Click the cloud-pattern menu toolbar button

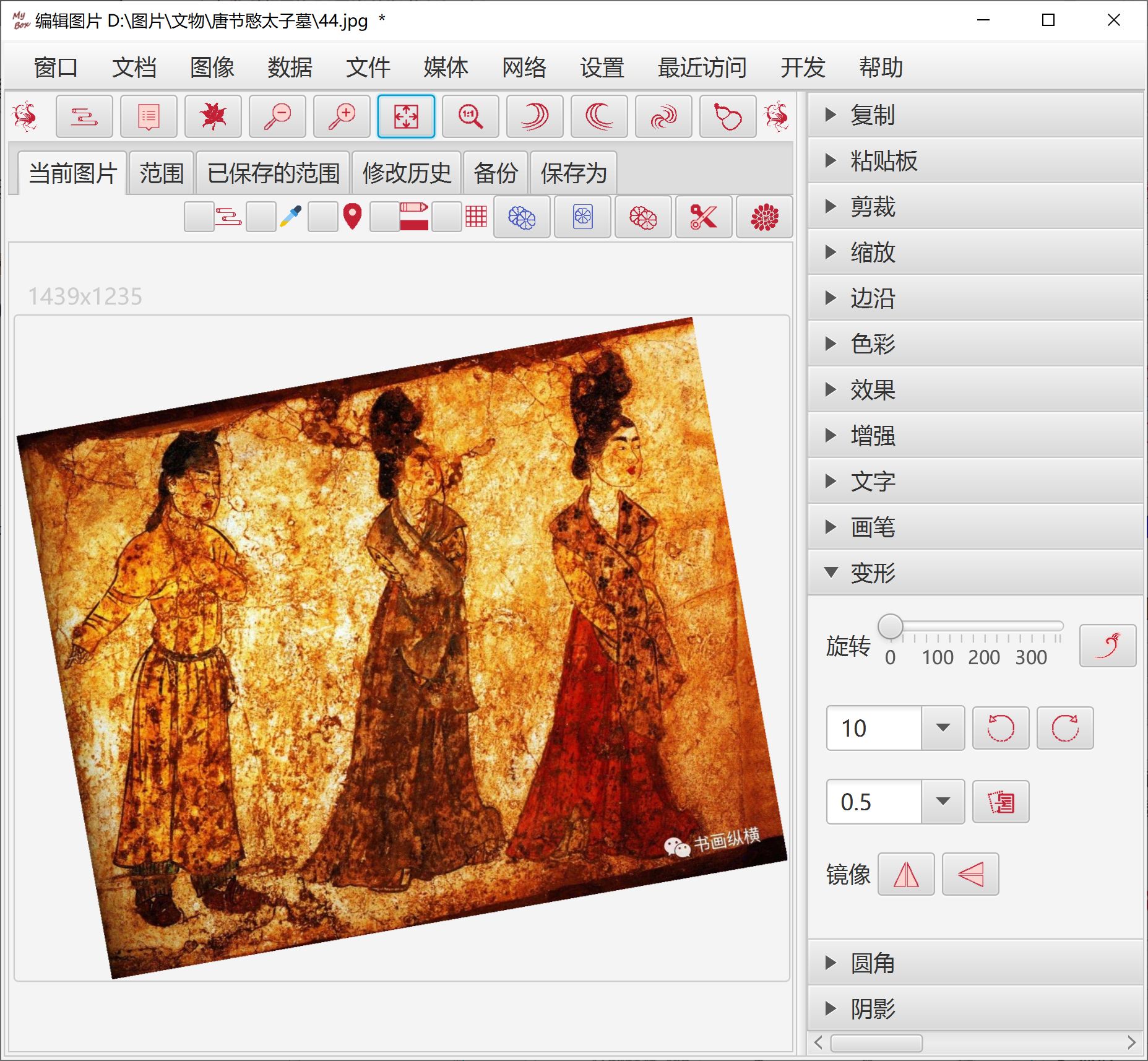(84, 116)
